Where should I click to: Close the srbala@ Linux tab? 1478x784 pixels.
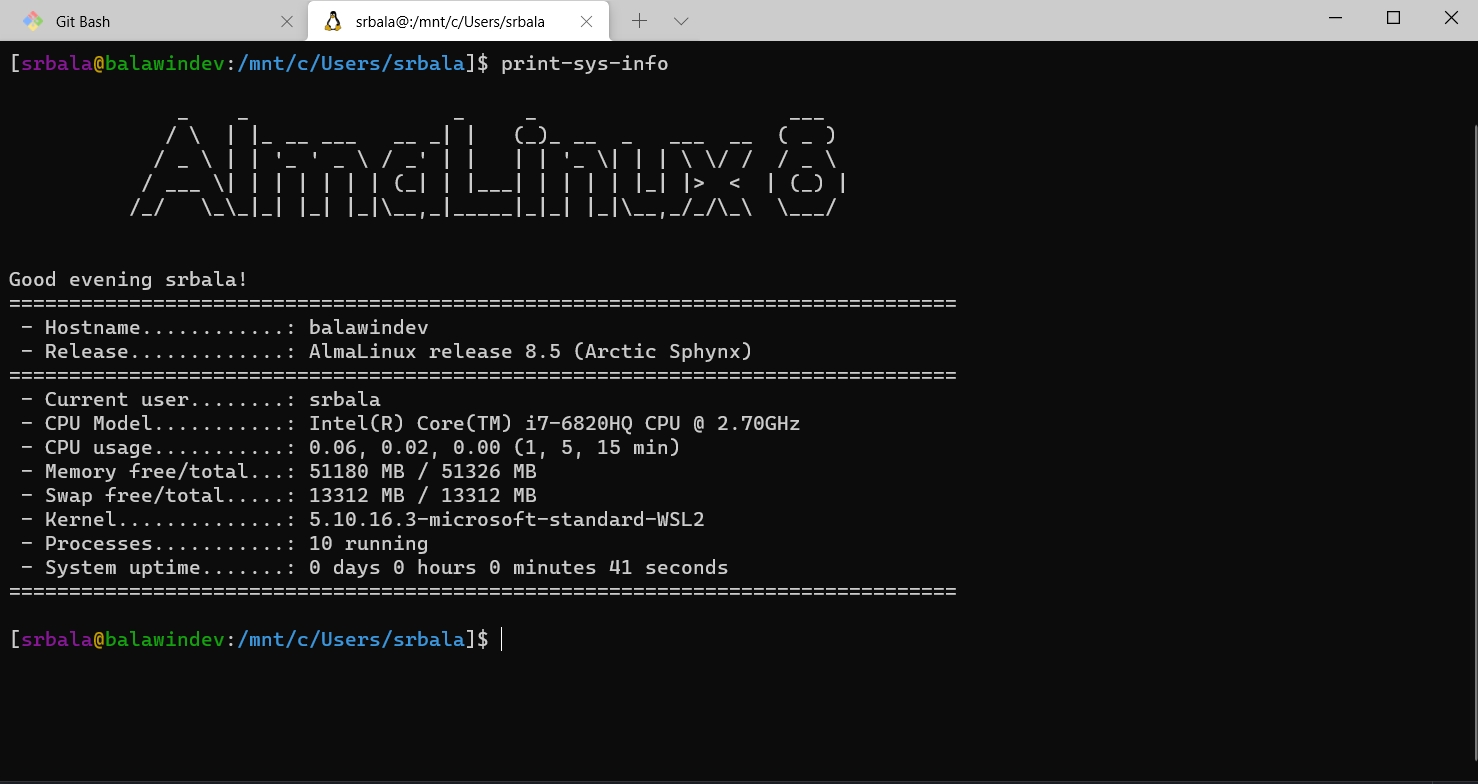click(x=587, y=21)
